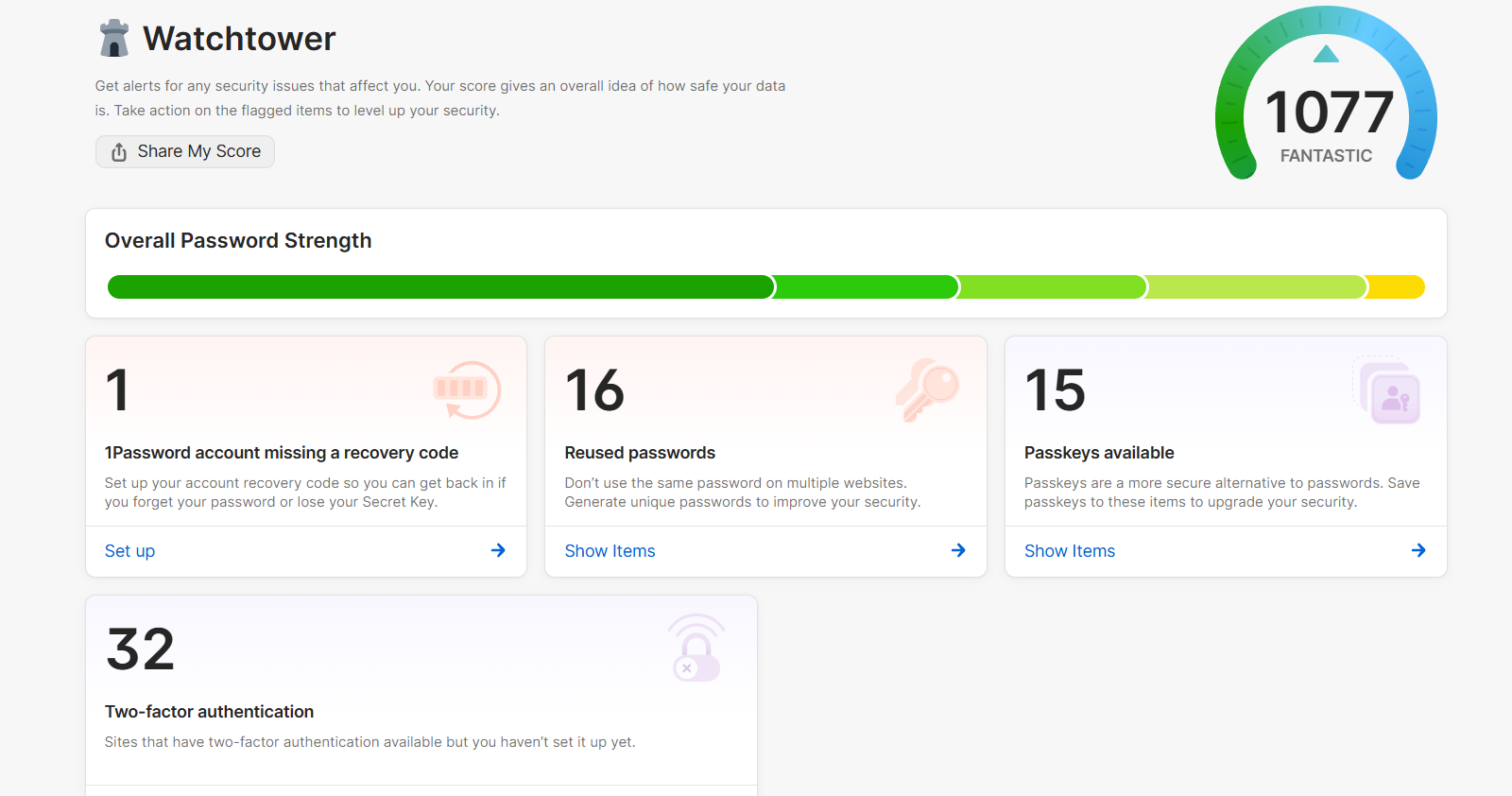Select the dark green password strength segment
Screen dimensions: 1512x796
[440, 287]
